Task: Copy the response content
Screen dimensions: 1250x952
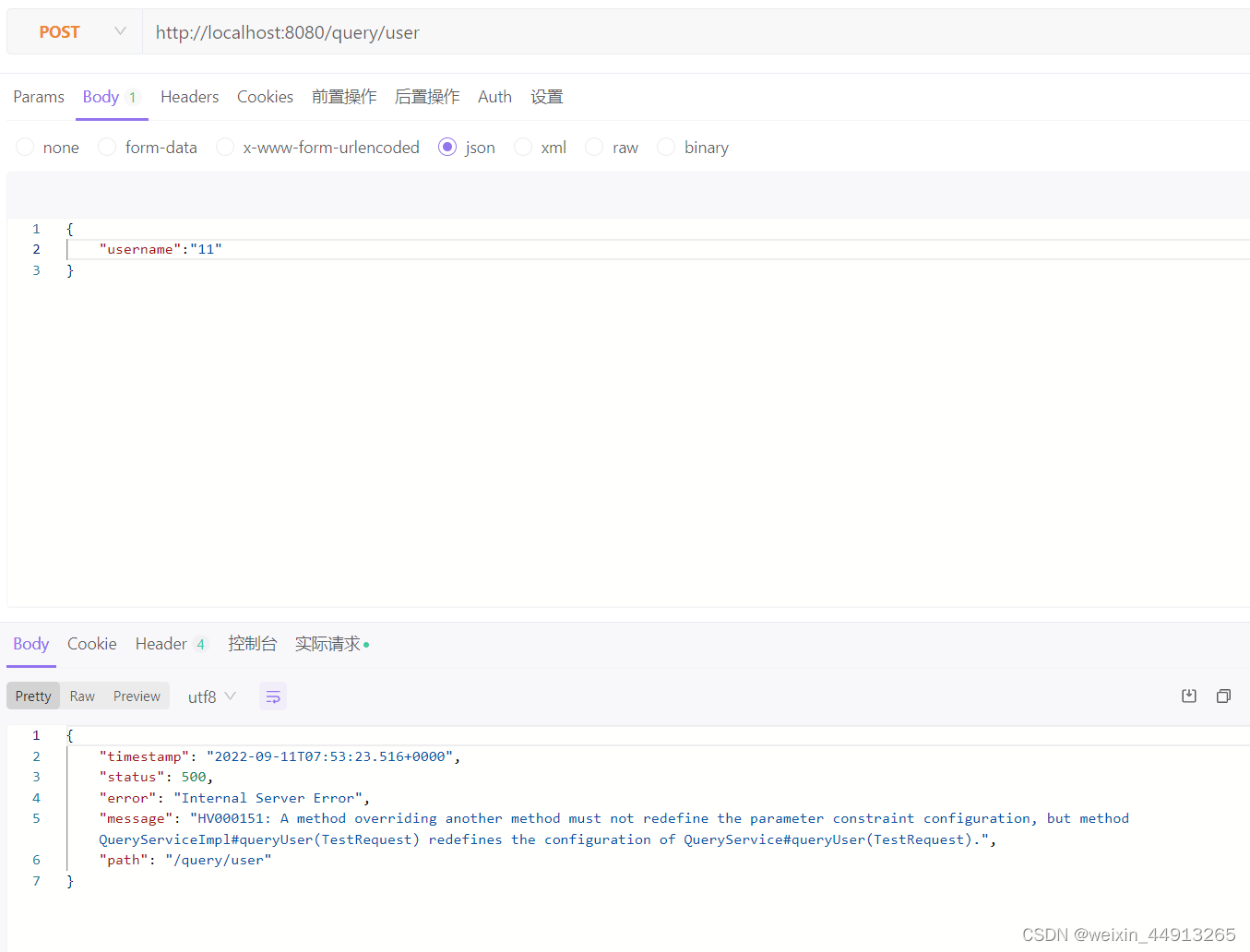Action: point(1223,696)
